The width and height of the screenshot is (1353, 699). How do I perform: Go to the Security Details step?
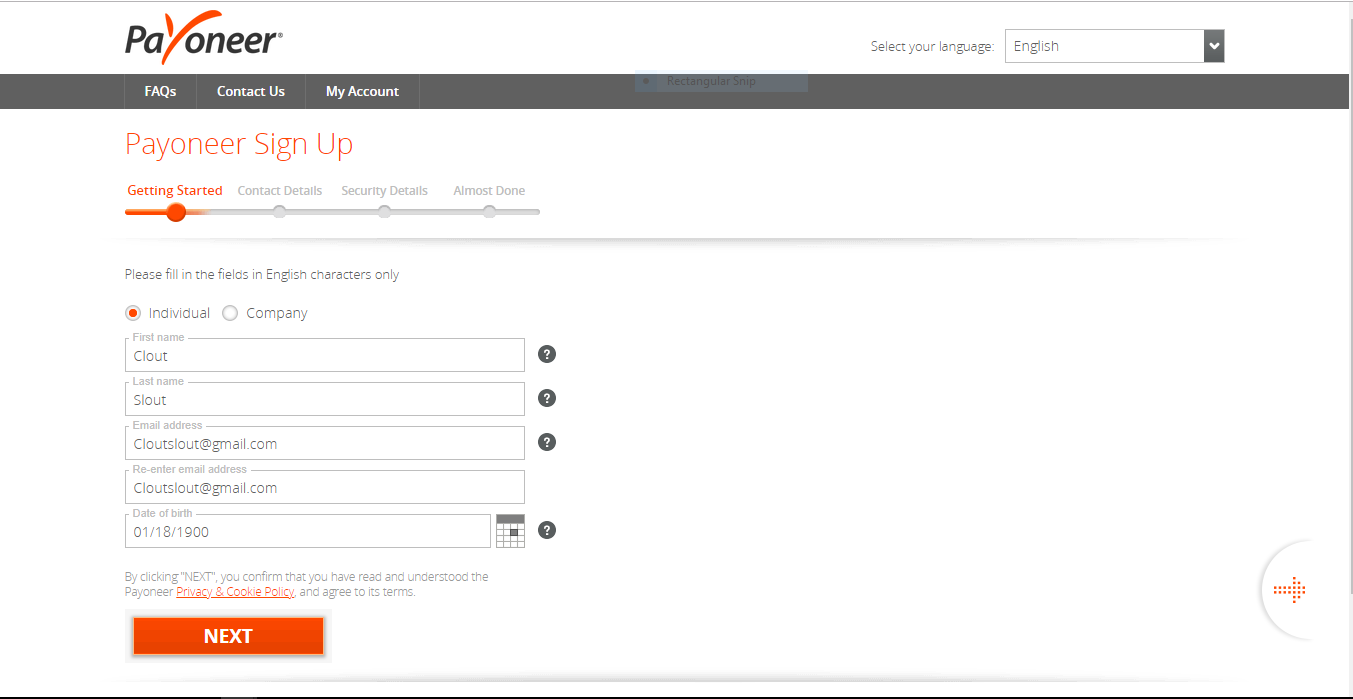tap(384, 190)
